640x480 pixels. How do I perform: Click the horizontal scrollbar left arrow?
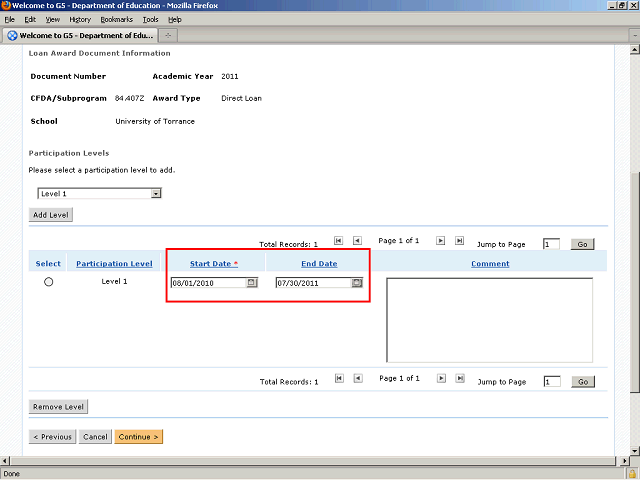click(5, 461)
